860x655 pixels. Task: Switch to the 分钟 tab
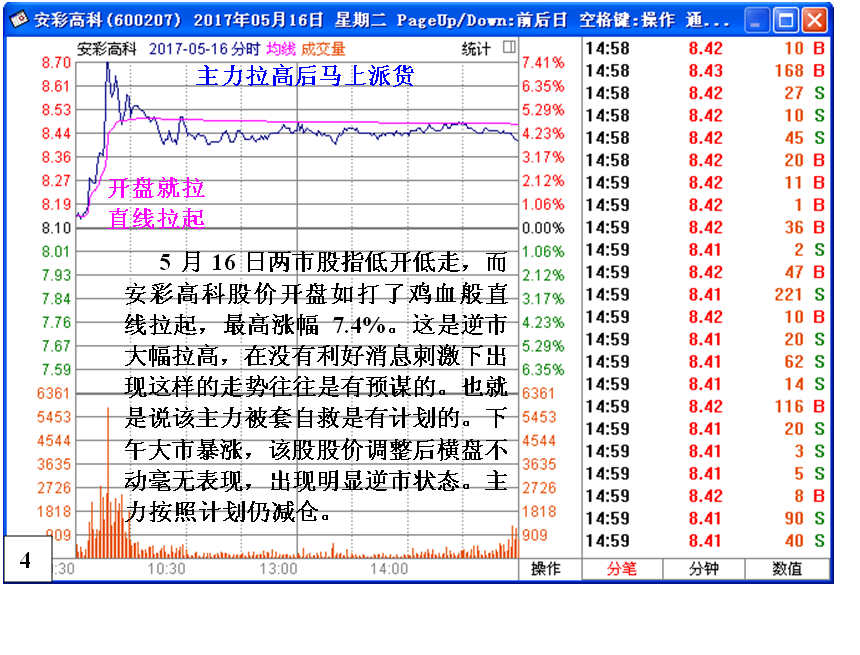pos(704,568)
